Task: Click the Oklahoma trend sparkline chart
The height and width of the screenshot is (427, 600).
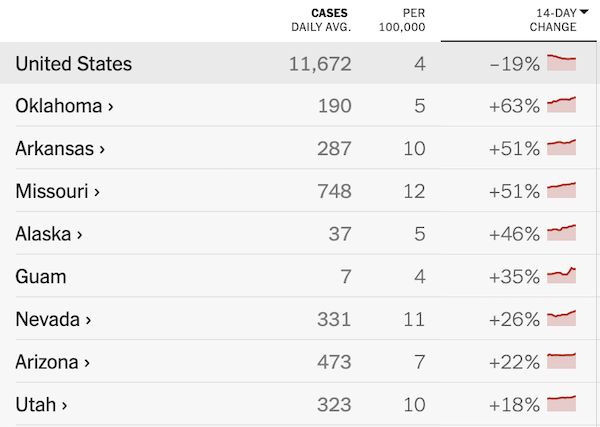Action: tap(562, 105)
